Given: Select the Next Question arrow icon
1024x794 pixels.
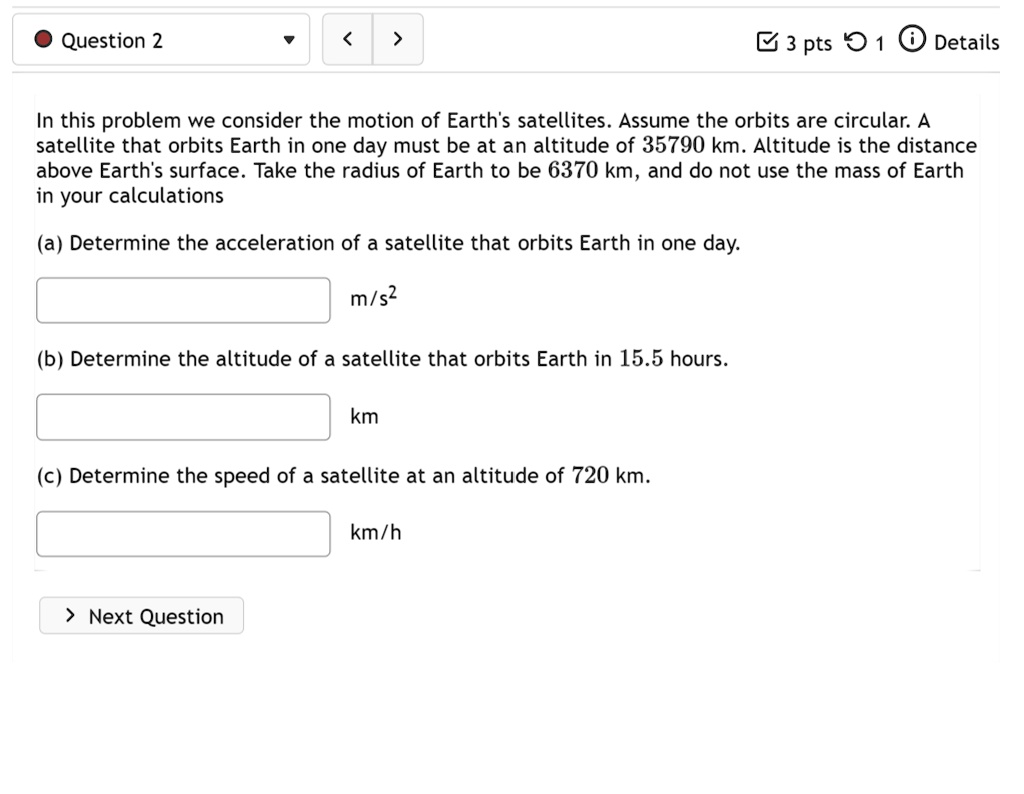Looking at the screenshot, I should point(71,616).
